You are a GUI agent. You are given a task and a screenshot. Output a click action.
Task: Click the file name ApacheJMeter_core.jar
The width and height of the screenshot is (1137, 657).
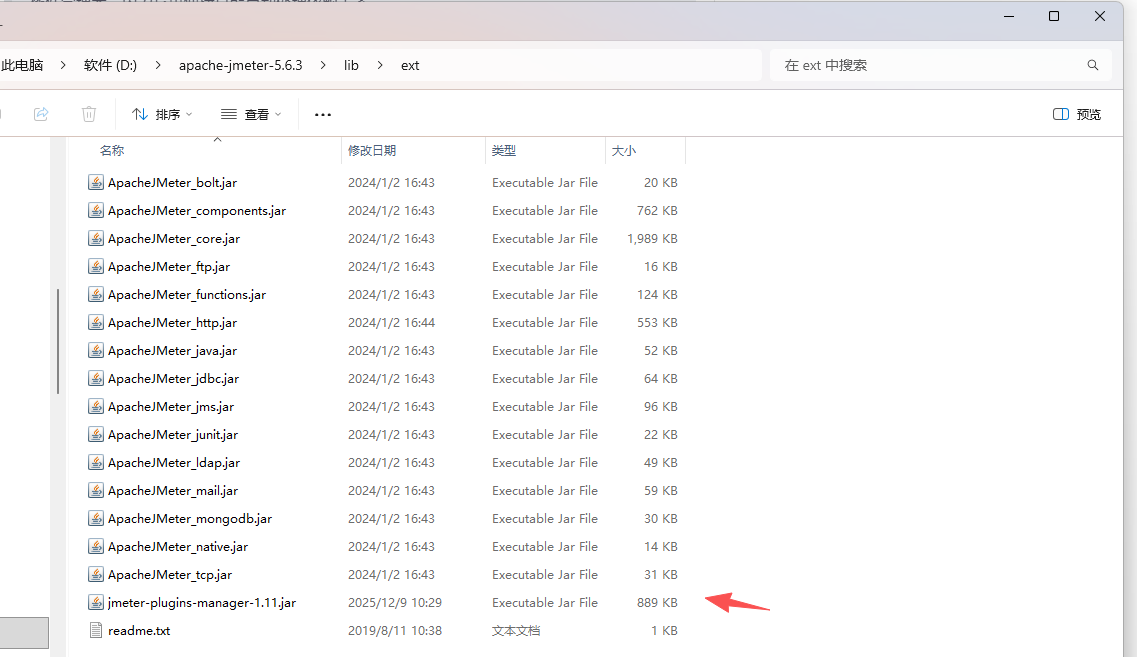pos(174,239)
